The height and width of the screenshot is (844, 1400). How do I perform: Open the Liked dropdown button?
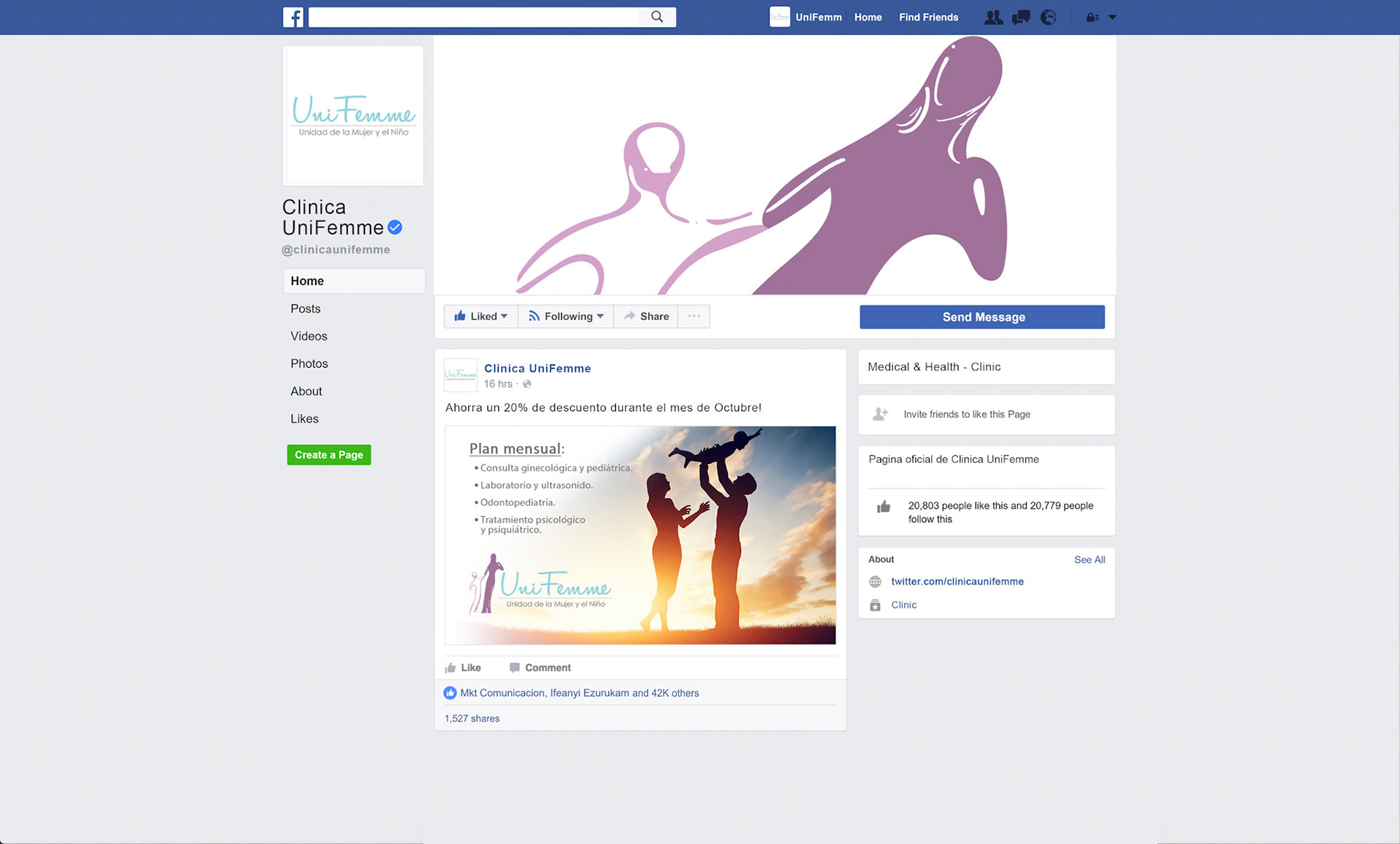[481, 316]
